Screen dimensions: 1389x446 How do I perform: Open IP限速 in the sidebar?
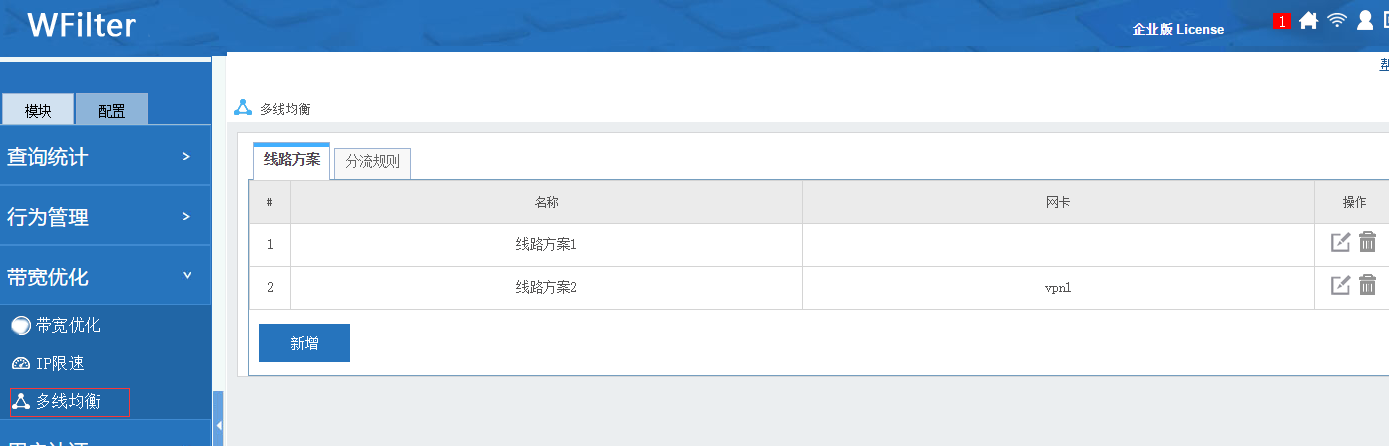[x=59, y=364]
